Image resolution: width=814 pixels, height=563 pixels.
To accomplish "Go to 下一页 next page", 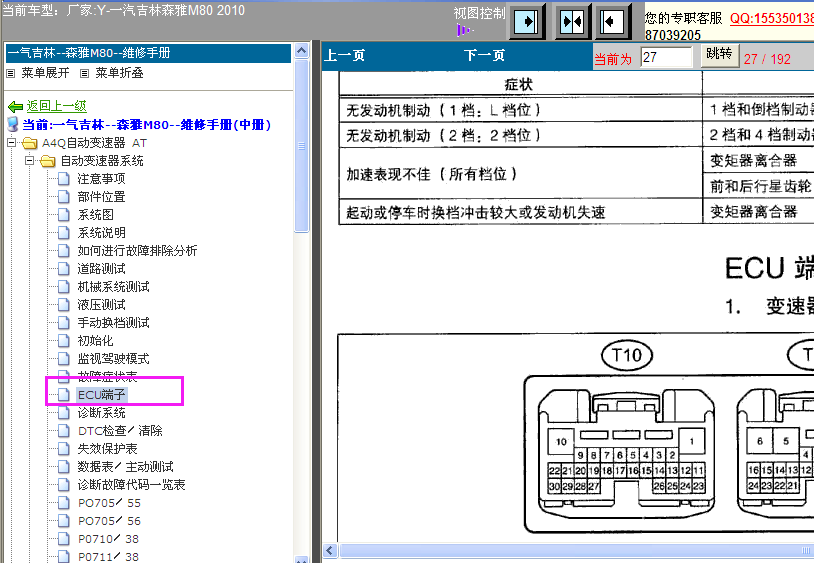I will (484, 56).
